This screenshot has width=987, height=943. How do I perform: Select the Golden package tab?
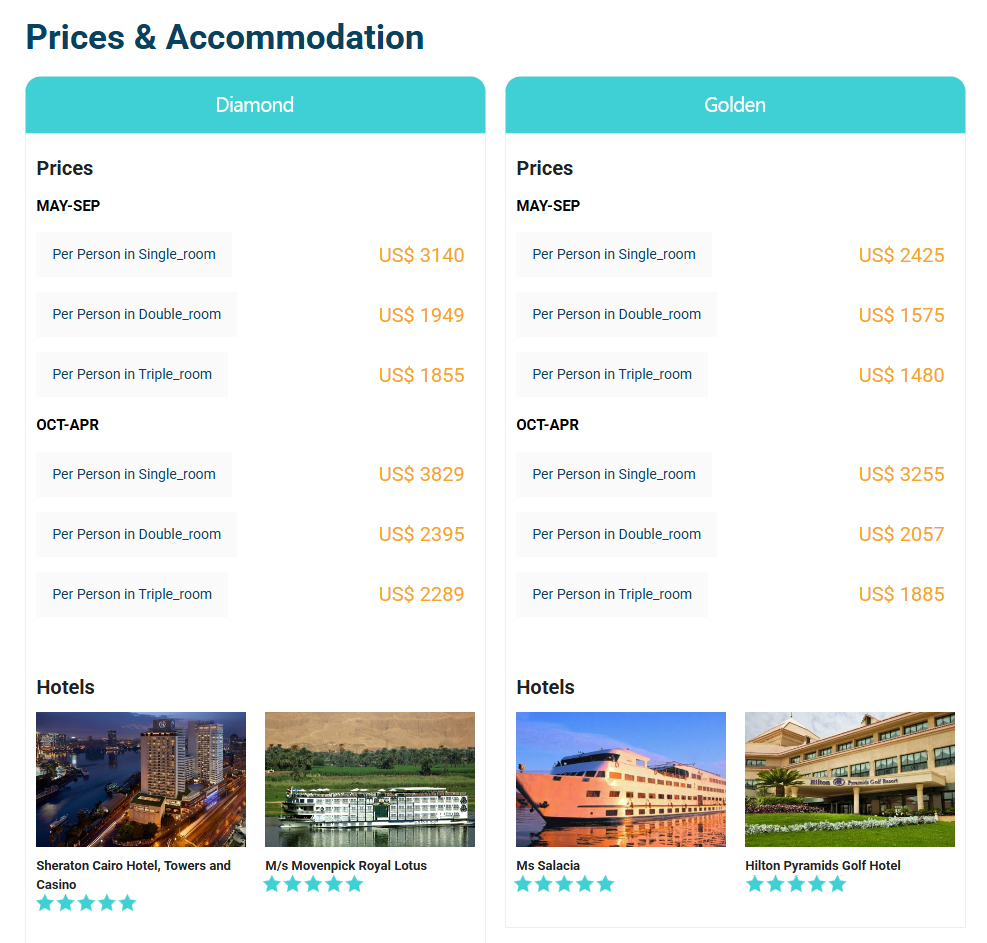735,104
